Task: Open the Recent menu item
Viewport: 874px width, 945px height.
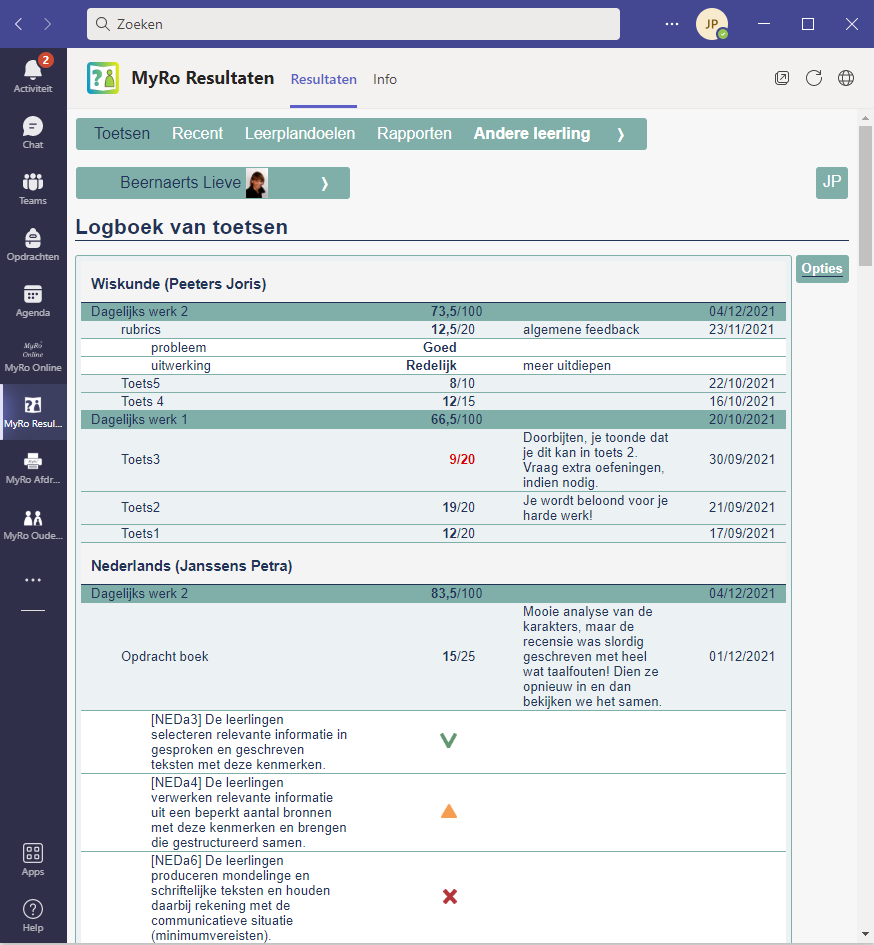Action: (x=197, y=134)
